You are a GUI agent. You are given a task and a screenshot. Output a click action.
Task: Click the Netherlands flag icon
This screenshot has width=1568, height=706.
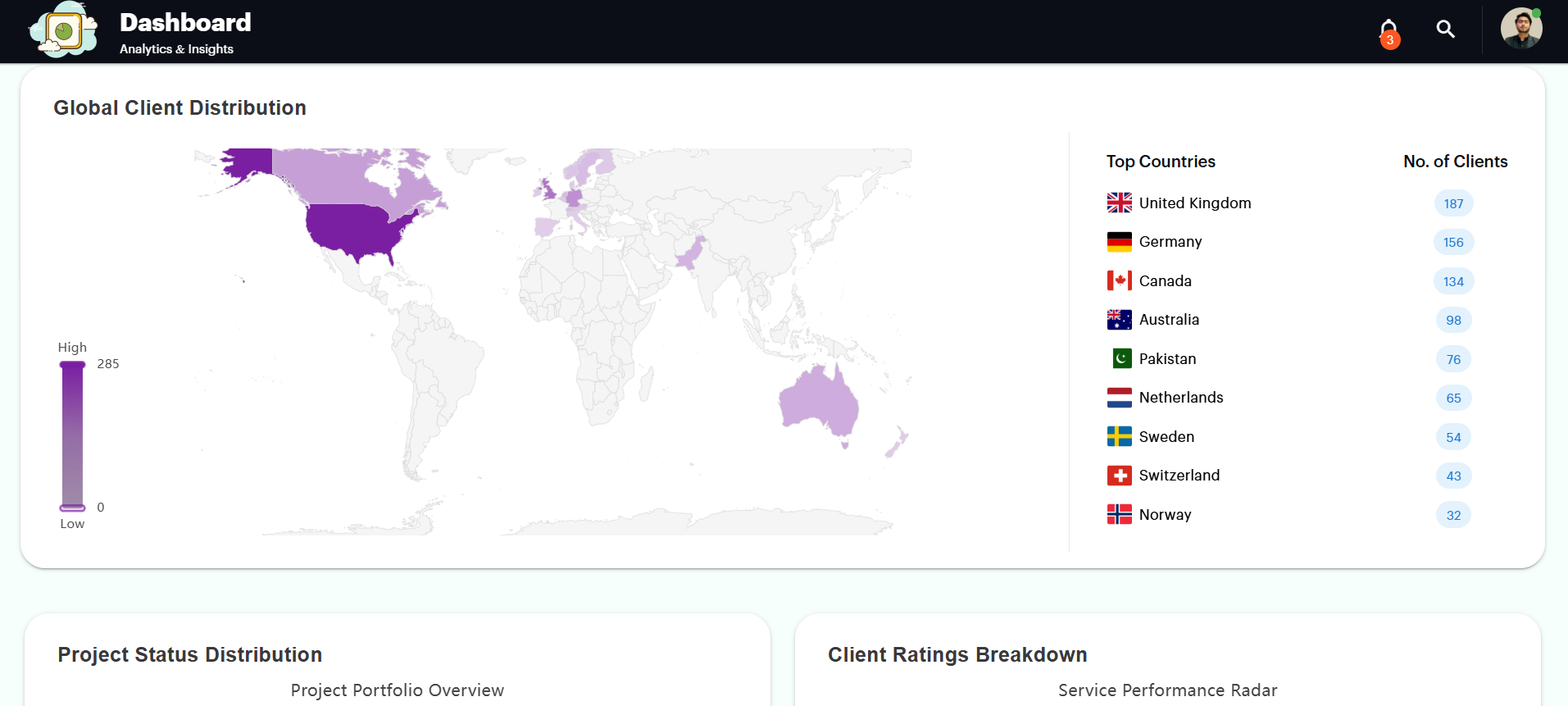[x=1119, y=398]
